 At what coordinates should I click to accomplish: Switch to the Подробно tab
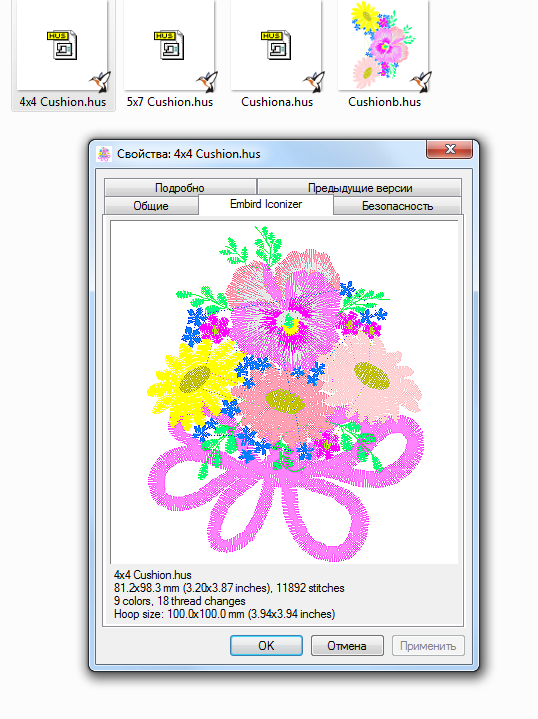180,188
